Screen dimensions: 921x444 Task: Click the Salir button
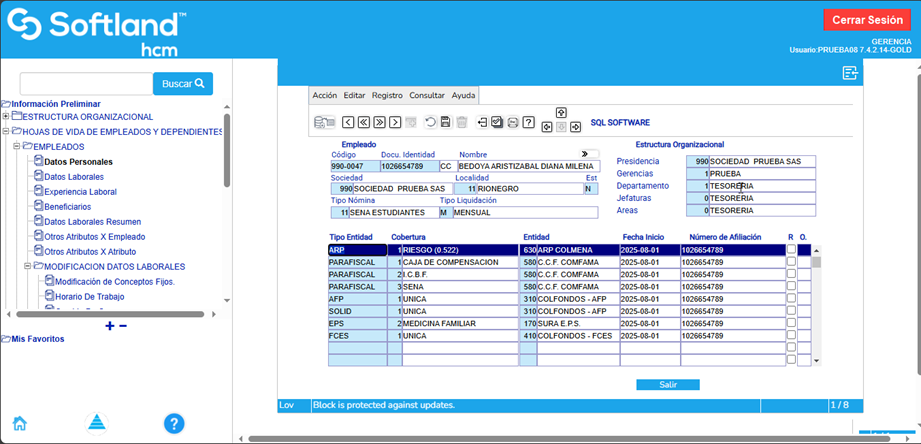(x=667, y=384)
